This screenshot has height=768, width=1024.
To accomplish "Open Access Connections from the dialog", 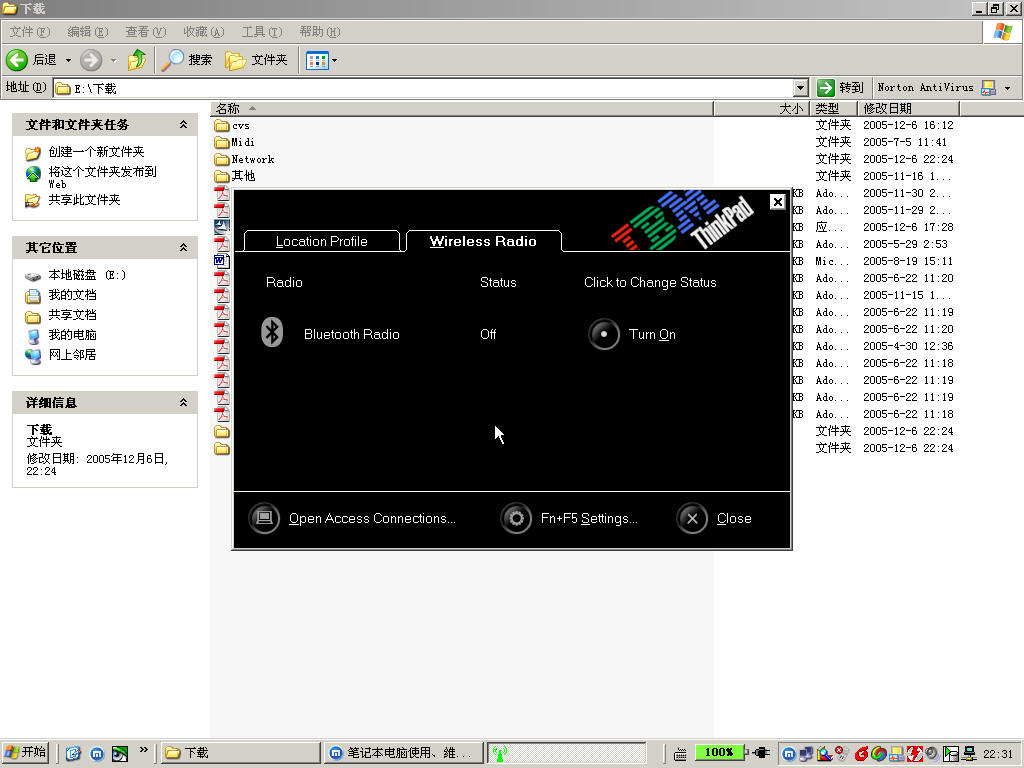I will click(264, 518).
